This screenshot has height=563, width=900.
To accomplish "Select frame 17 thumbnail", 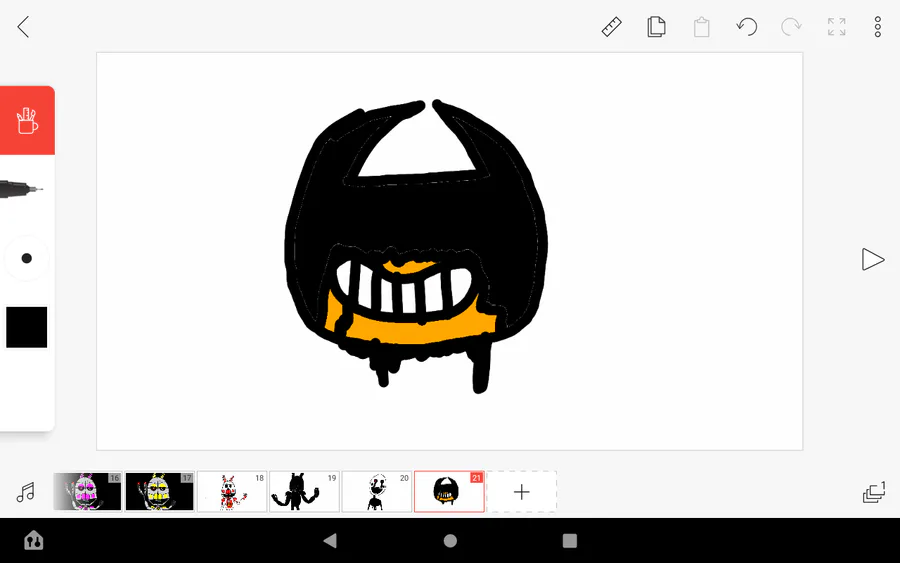I will pyautogui.click(x=160, y=492).
